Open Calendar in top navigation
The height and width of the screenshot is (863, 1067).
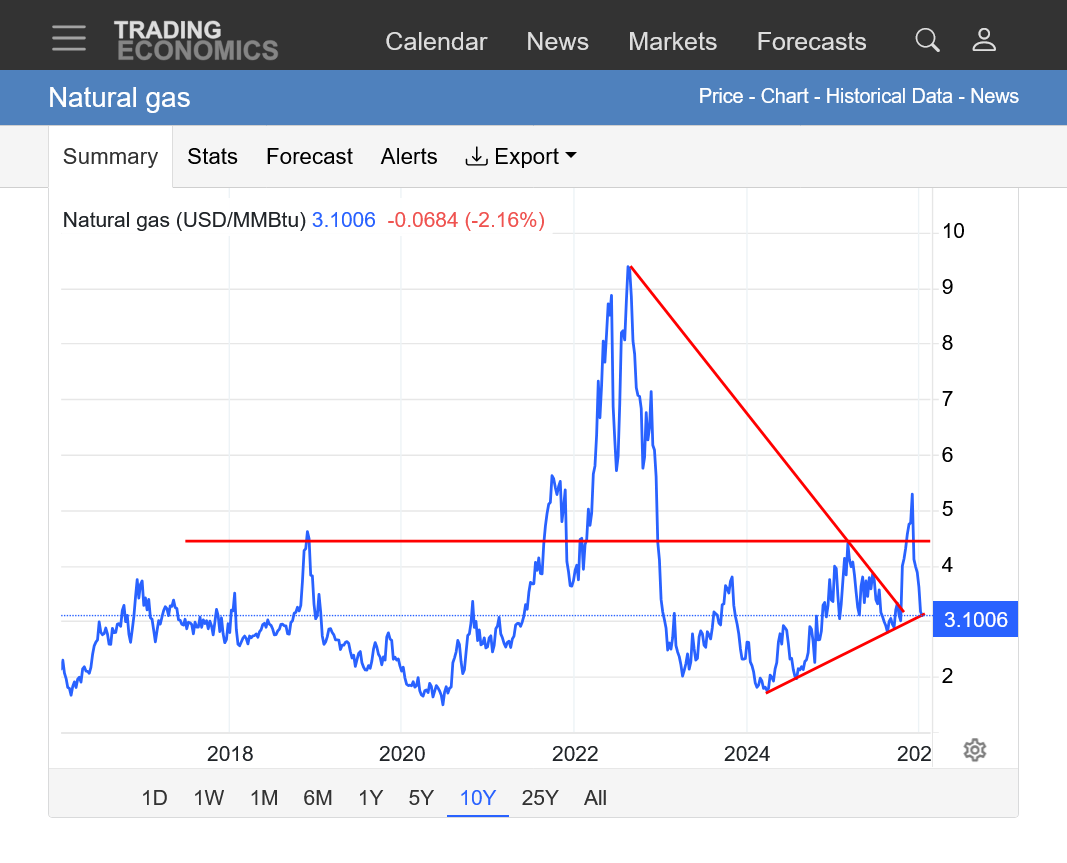coord(436,42)
